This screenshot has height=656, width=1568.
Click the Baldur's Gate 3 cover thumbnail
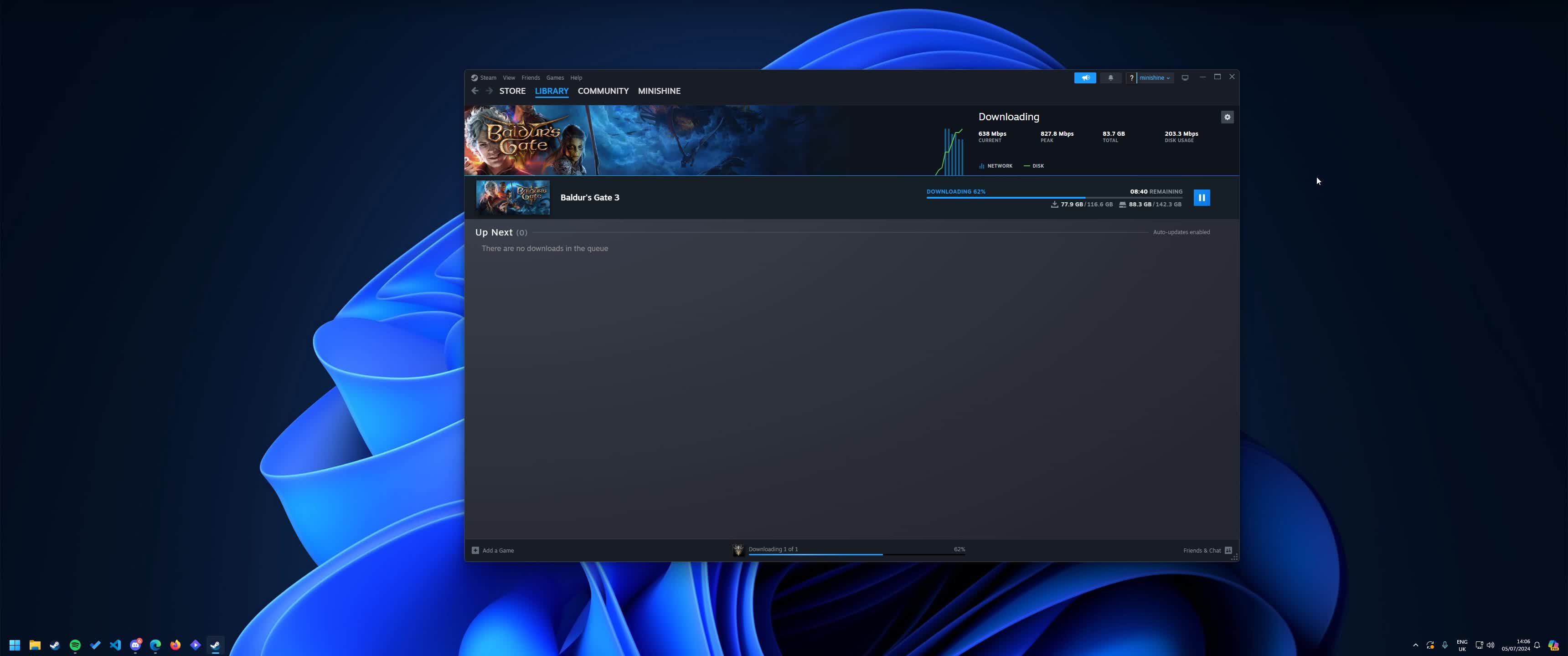tap(512, 197)
